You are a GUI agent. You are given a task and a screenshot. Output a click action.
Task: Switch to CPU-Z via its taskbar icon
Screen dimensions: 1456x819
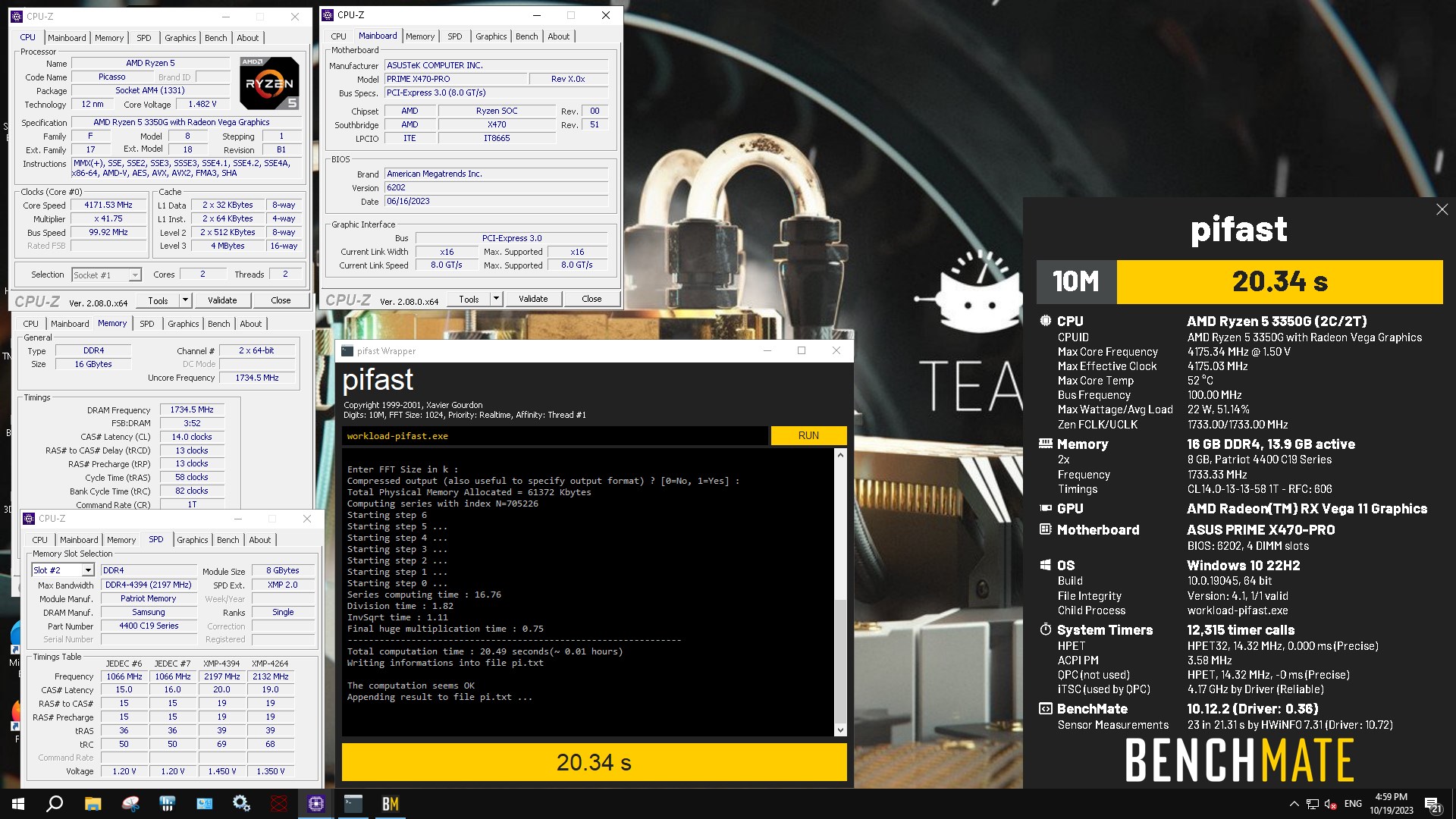[x=316, y=804]
